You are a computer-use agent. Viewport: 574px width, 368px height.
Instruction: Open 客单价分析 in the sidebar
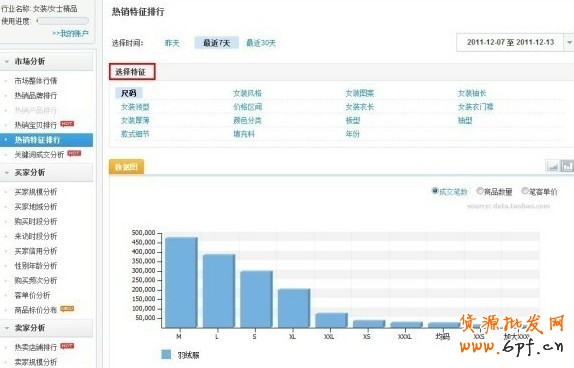(x=32, y=295)
